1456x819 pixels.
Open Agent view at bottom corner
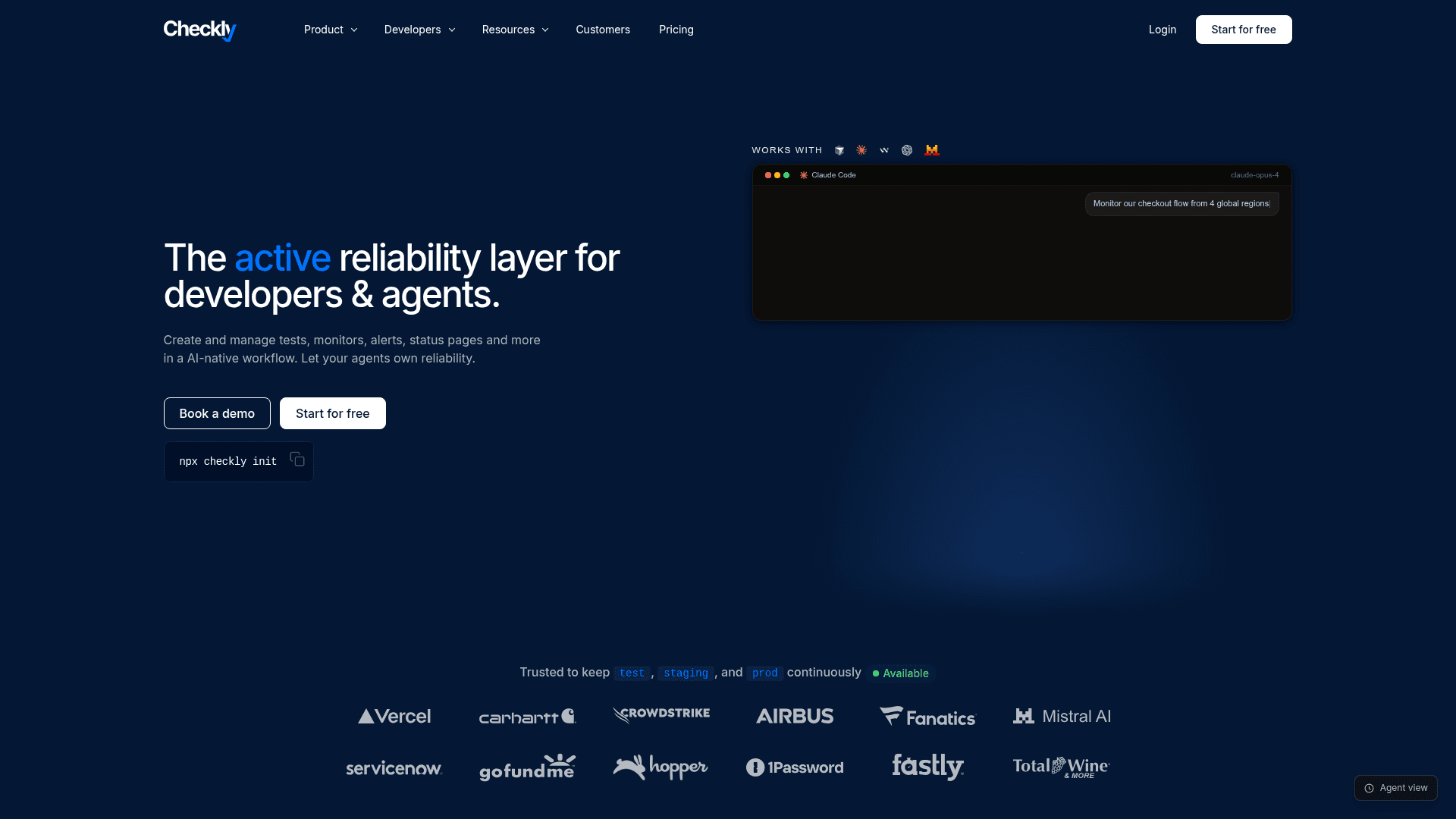pyautogui.click(x=1395, y=788)
